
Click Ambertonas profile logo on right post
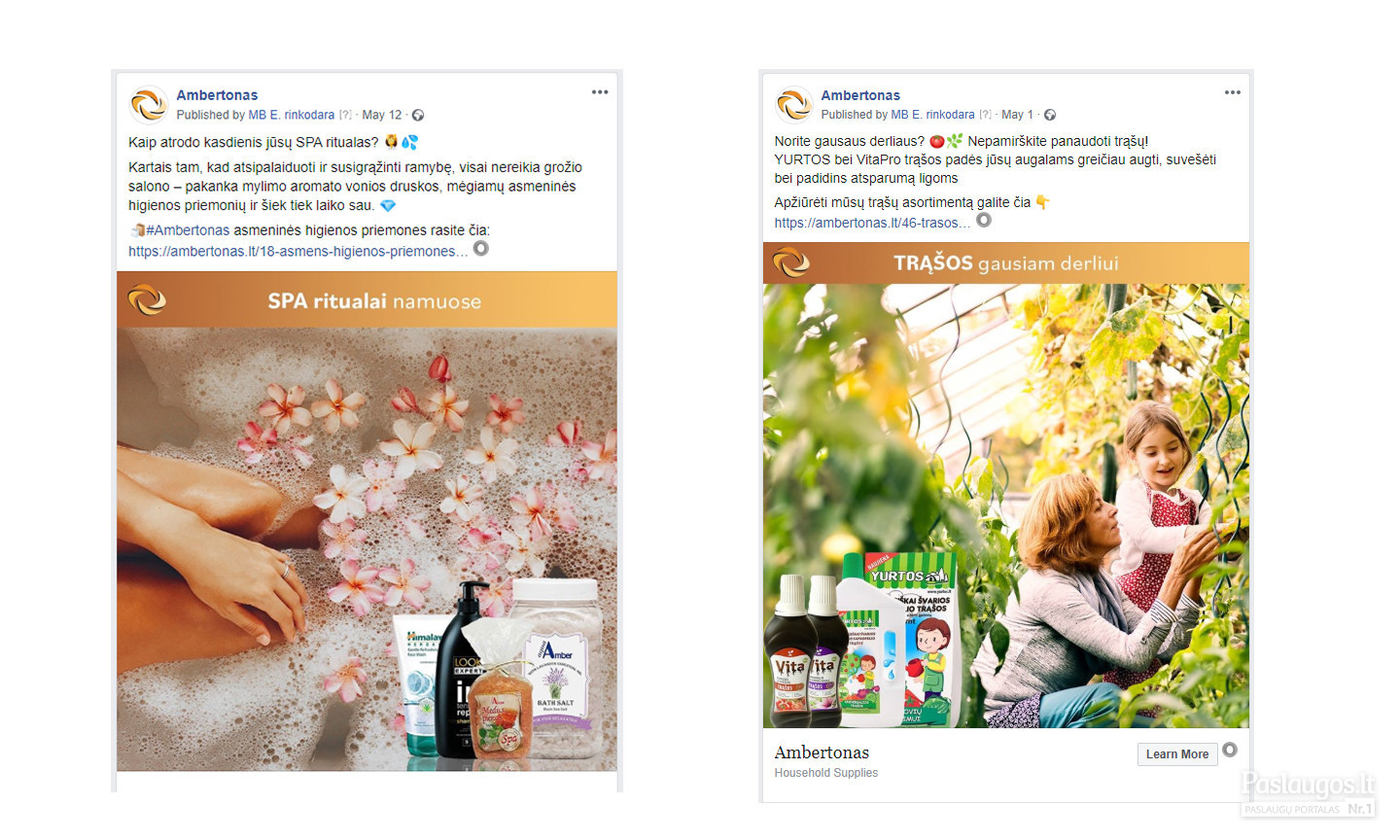click(x=794, y=105)
